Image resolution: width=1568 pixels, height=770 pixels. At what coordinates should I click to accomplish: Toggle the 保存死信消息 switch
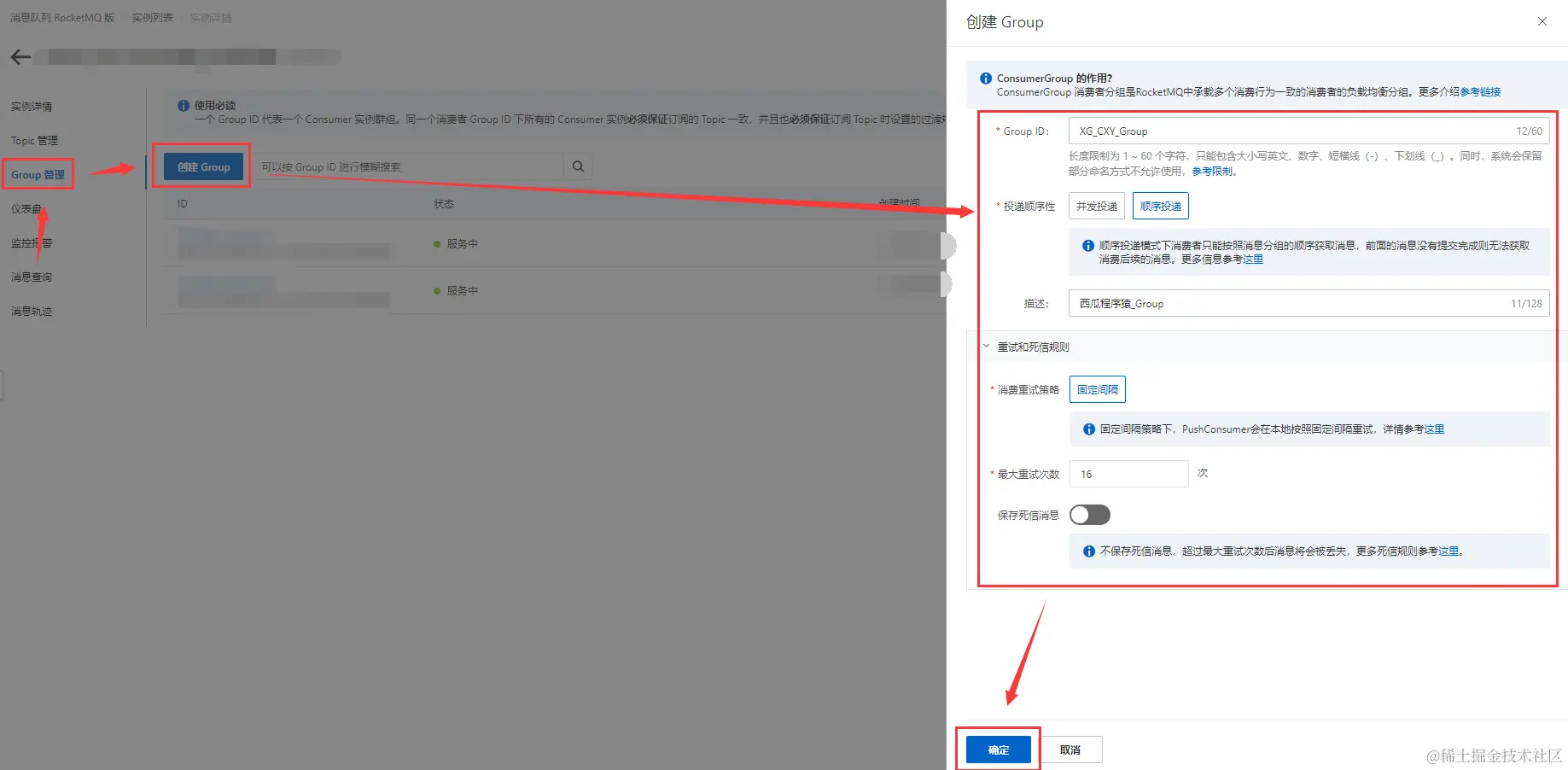(x=1090, y=515)
